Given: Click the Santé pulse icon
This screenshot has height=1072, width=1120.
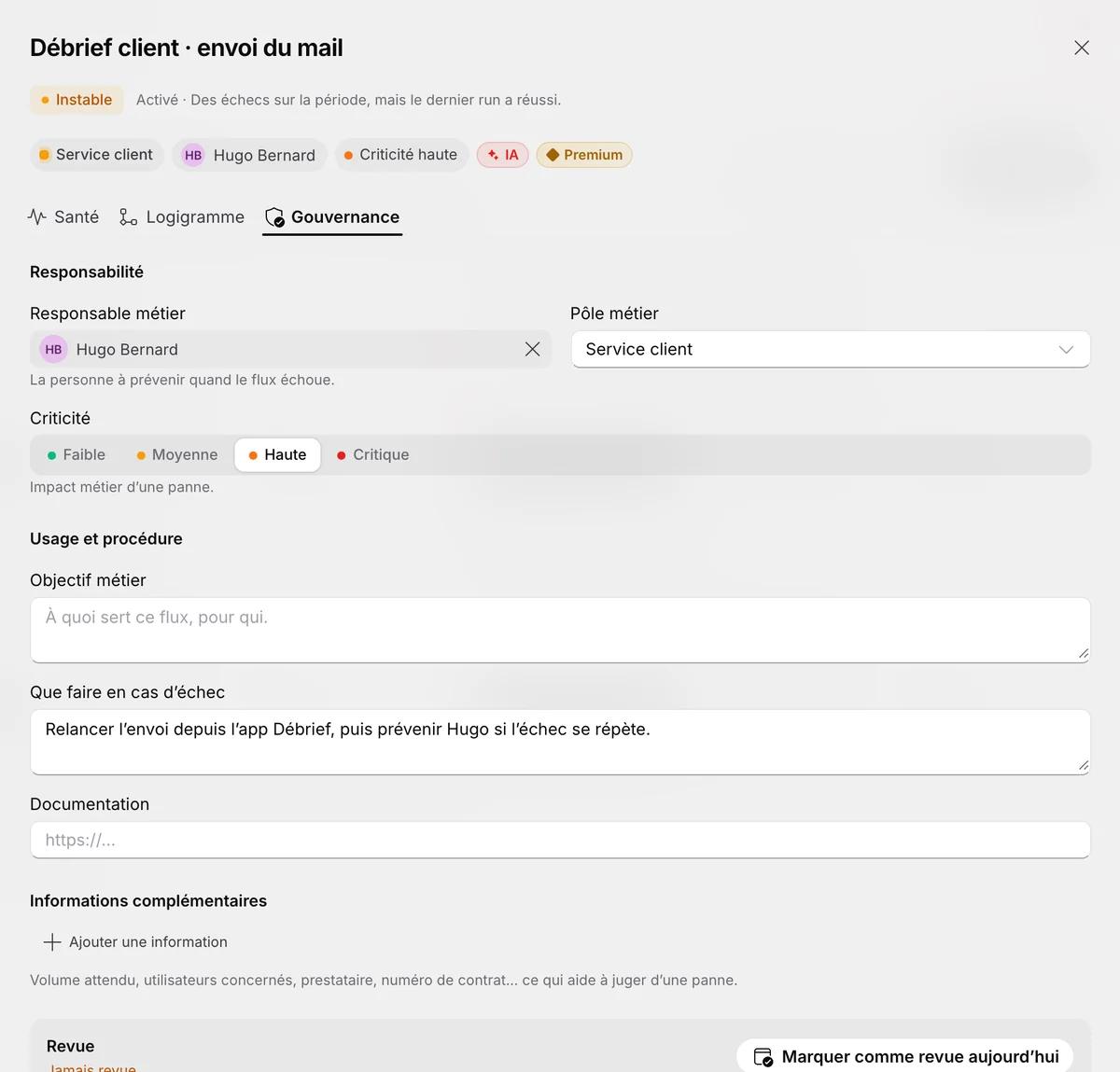Looking at the screenshot, I should (x=37, y=217).
